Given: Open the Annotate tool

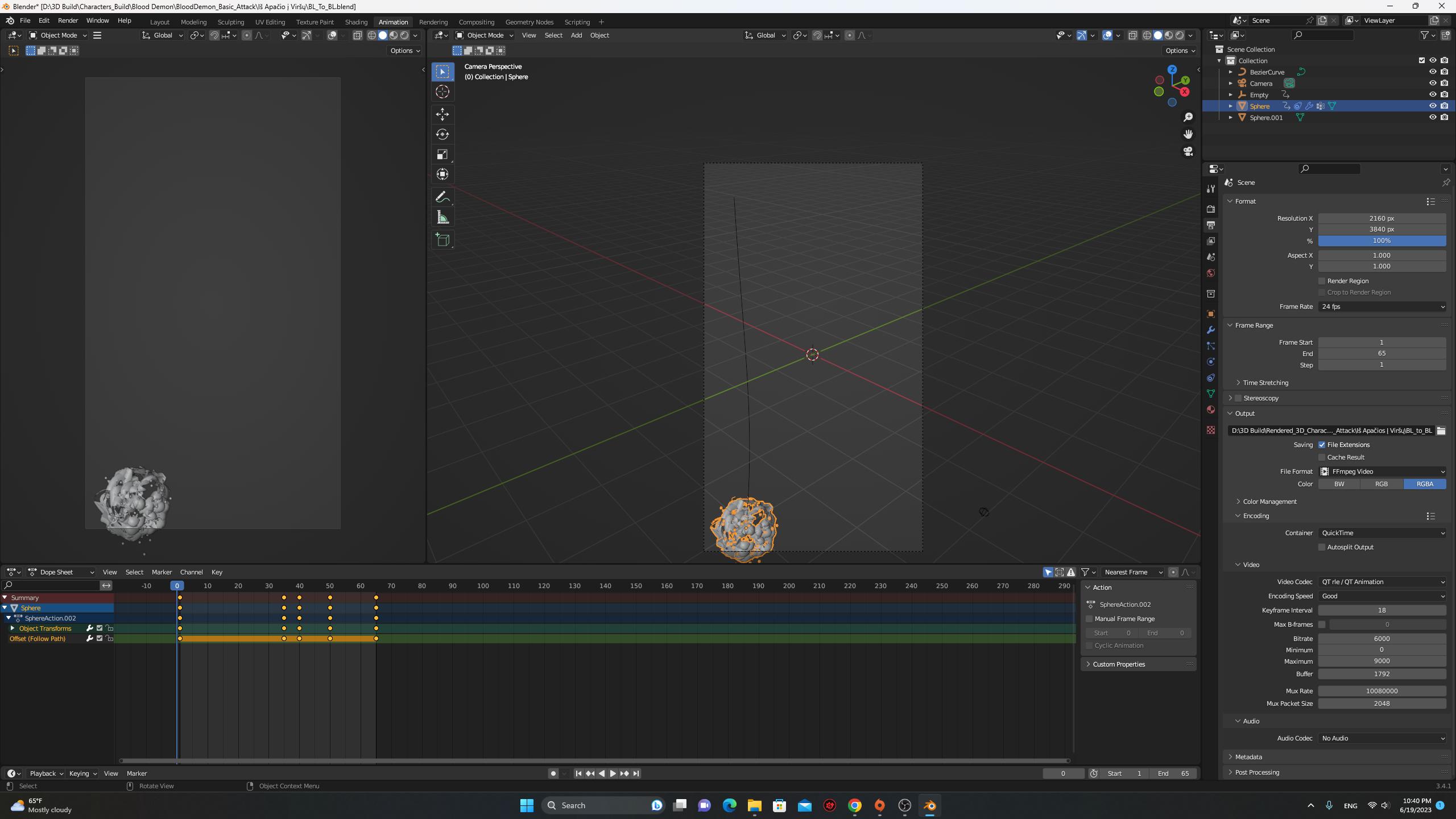Looking at the screenshot, I should [442, 197].
